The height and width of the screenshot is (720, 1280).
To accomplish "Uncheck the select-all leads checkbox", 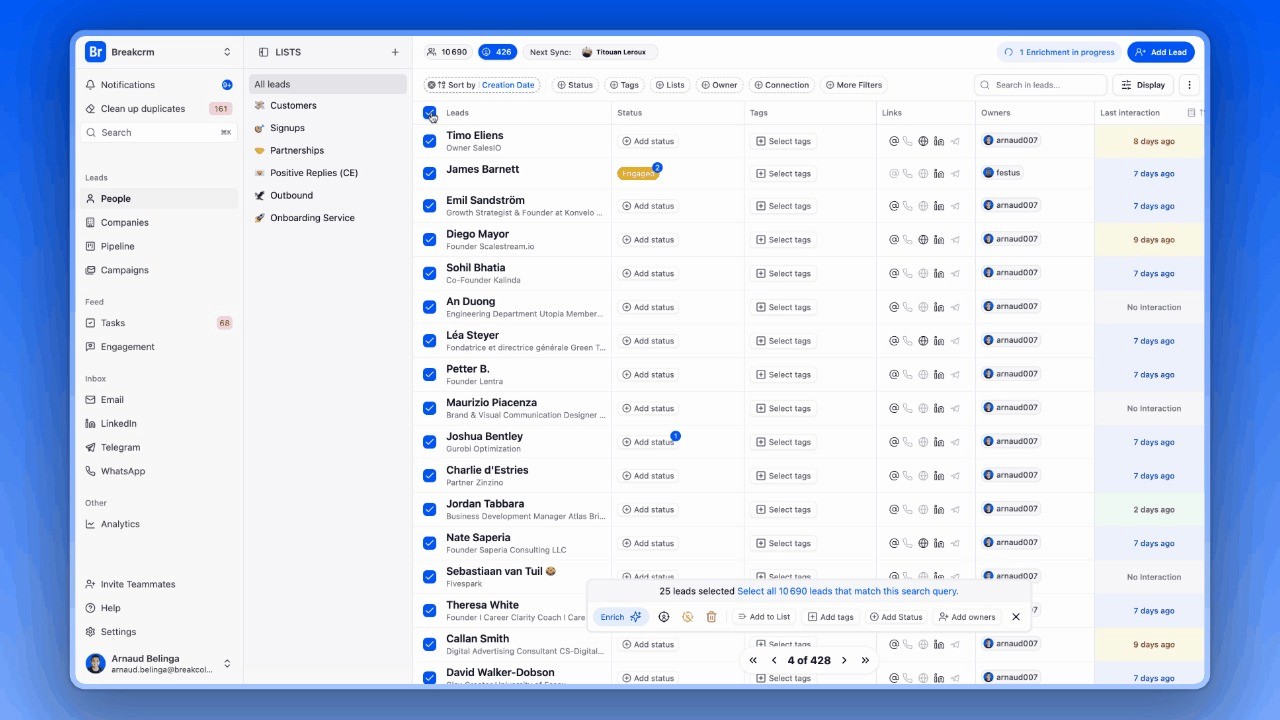I will click(x=430, y=112).
